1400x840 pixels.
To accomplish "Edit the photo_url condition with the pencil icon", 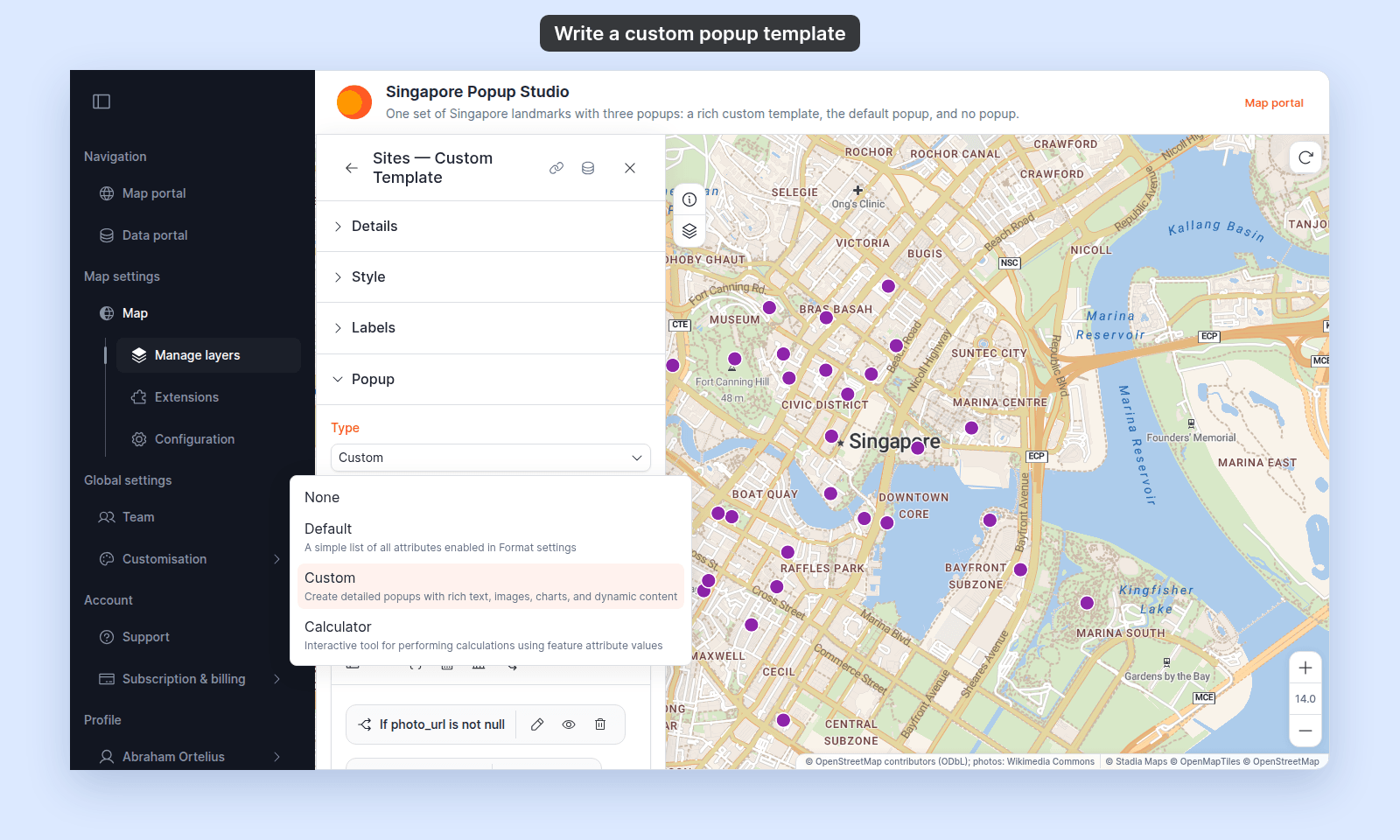I will tap(537, 724).
